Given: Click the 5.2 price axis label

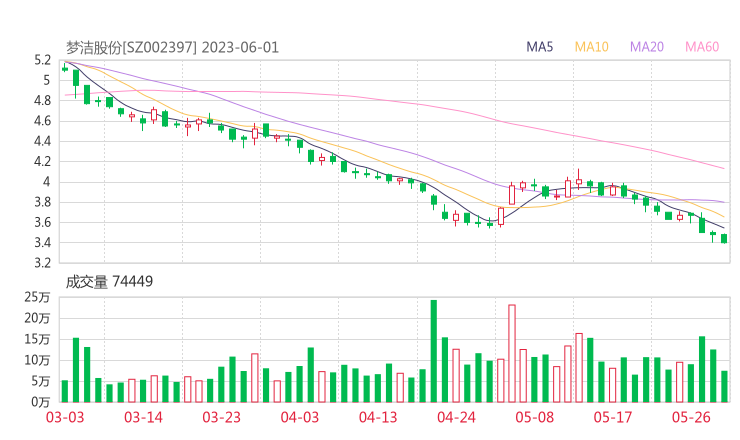Looking at the screenshot, I should [42, 60].
